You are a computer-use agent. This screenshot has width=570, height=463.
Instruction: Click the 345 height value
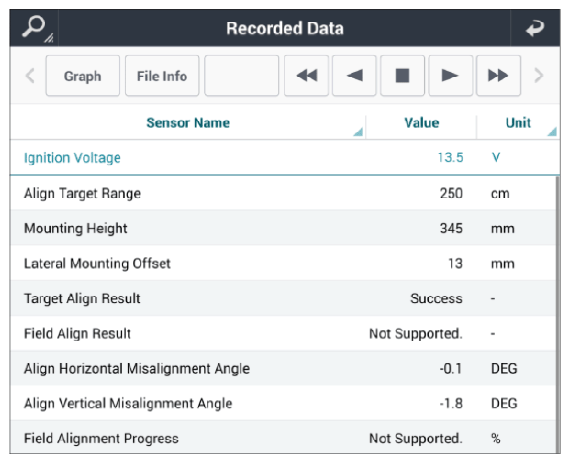(451, 228)
